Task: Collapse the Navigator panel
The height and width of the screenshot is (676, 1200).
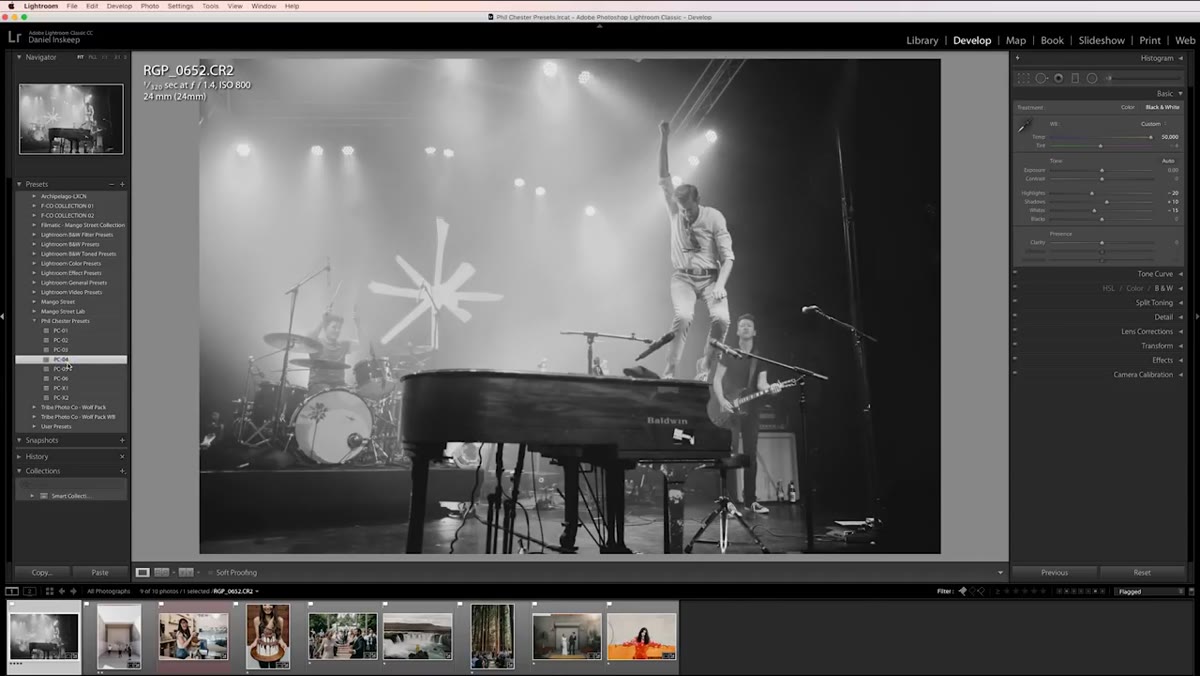Action: pyautogui.click(x=18, y=57)
